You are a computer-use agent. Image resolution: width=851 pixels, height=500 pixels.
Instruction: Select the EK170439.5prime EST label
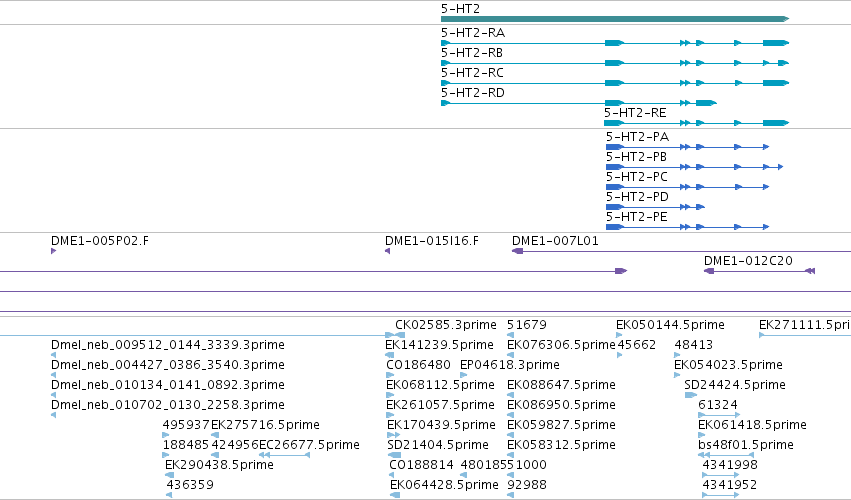(x=441, y=426)
